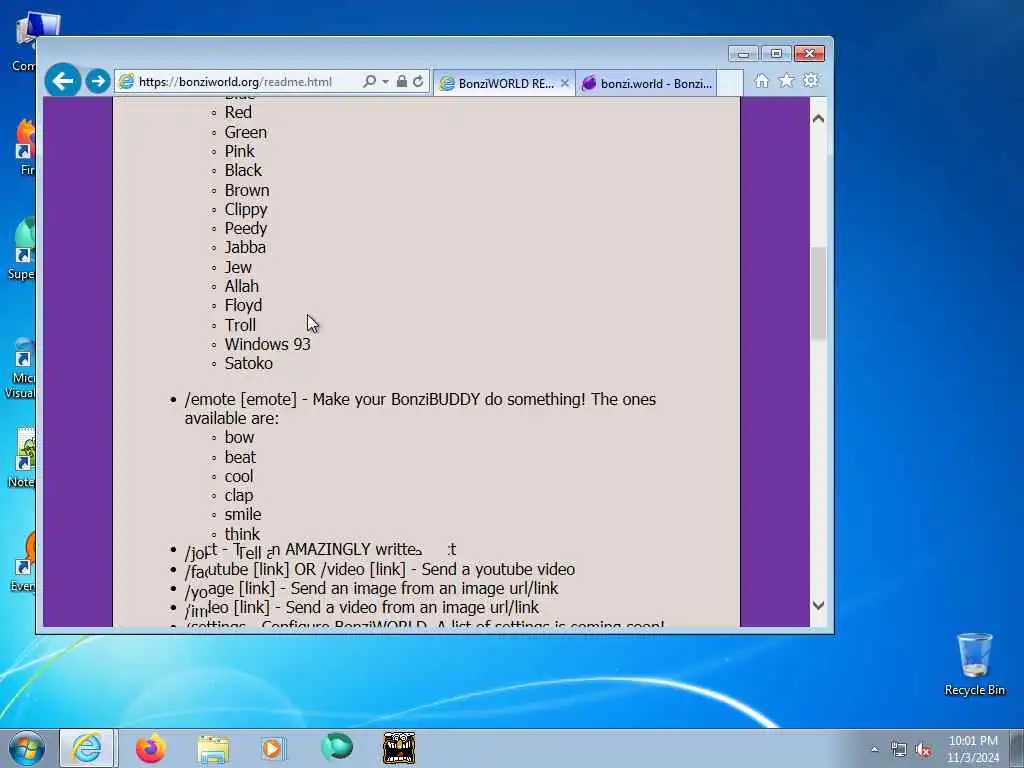The image size is (1024, 768).
Task: Minimize the Internet Explorer window
Action: [743, 54]
